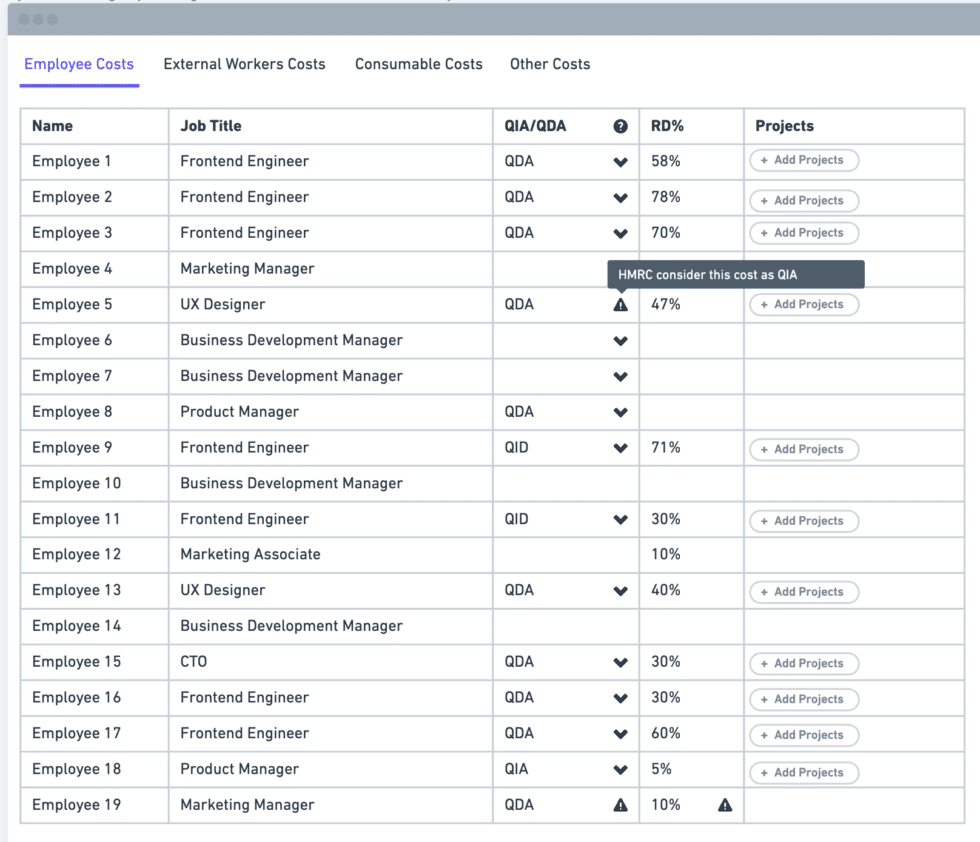Add projects for Employee 1

(x=804, y=160)
